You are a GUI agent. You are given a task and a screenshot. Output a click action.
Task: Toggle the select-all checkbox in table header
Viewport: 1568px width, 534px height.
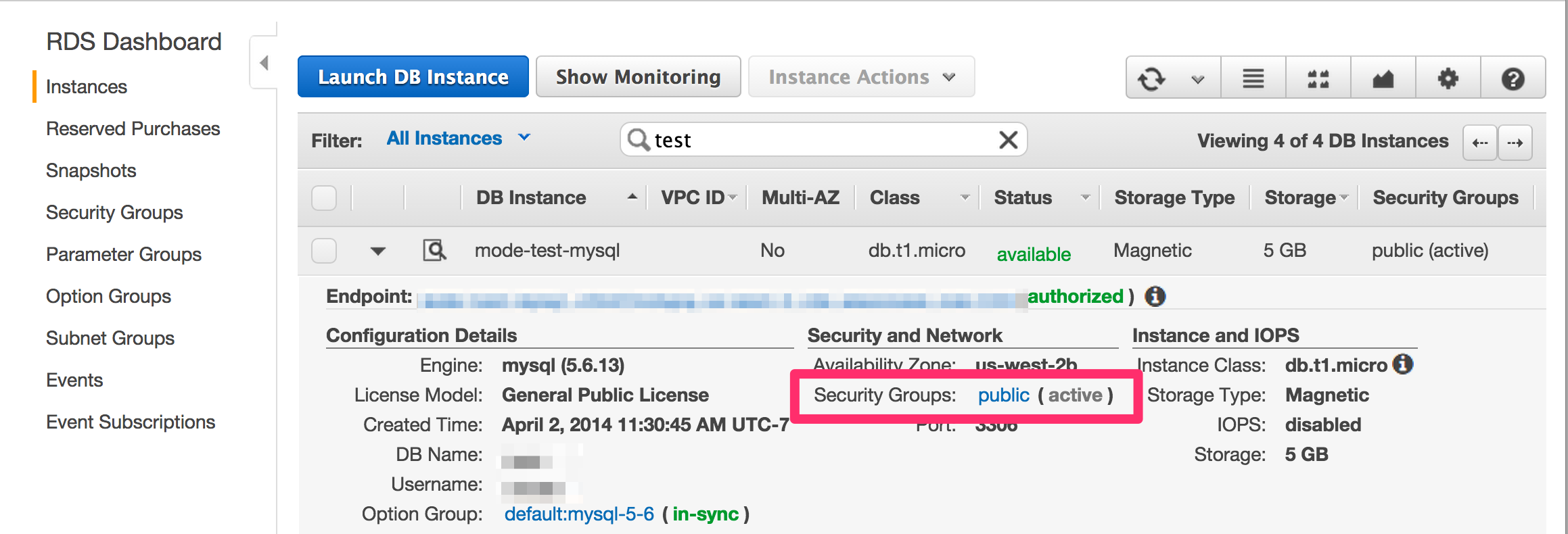324,198
